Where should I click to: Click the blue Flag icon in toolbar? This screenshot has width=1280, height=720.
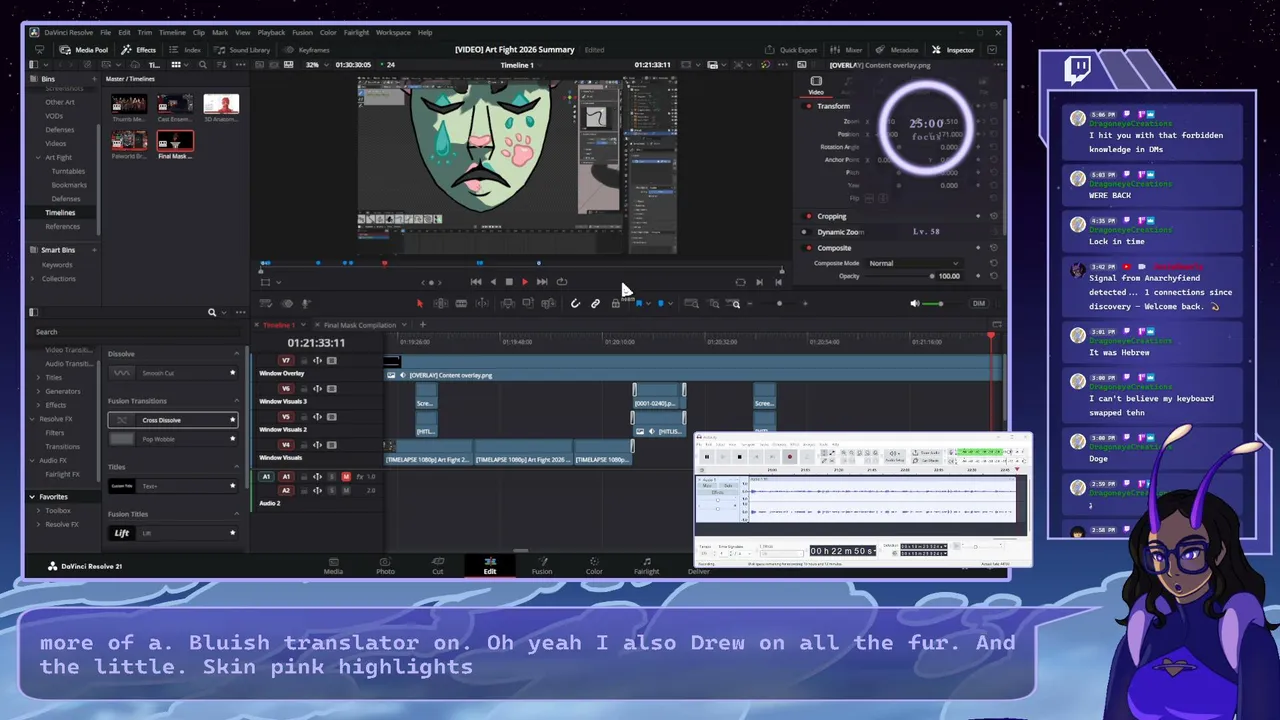click(x=638, y=303)
